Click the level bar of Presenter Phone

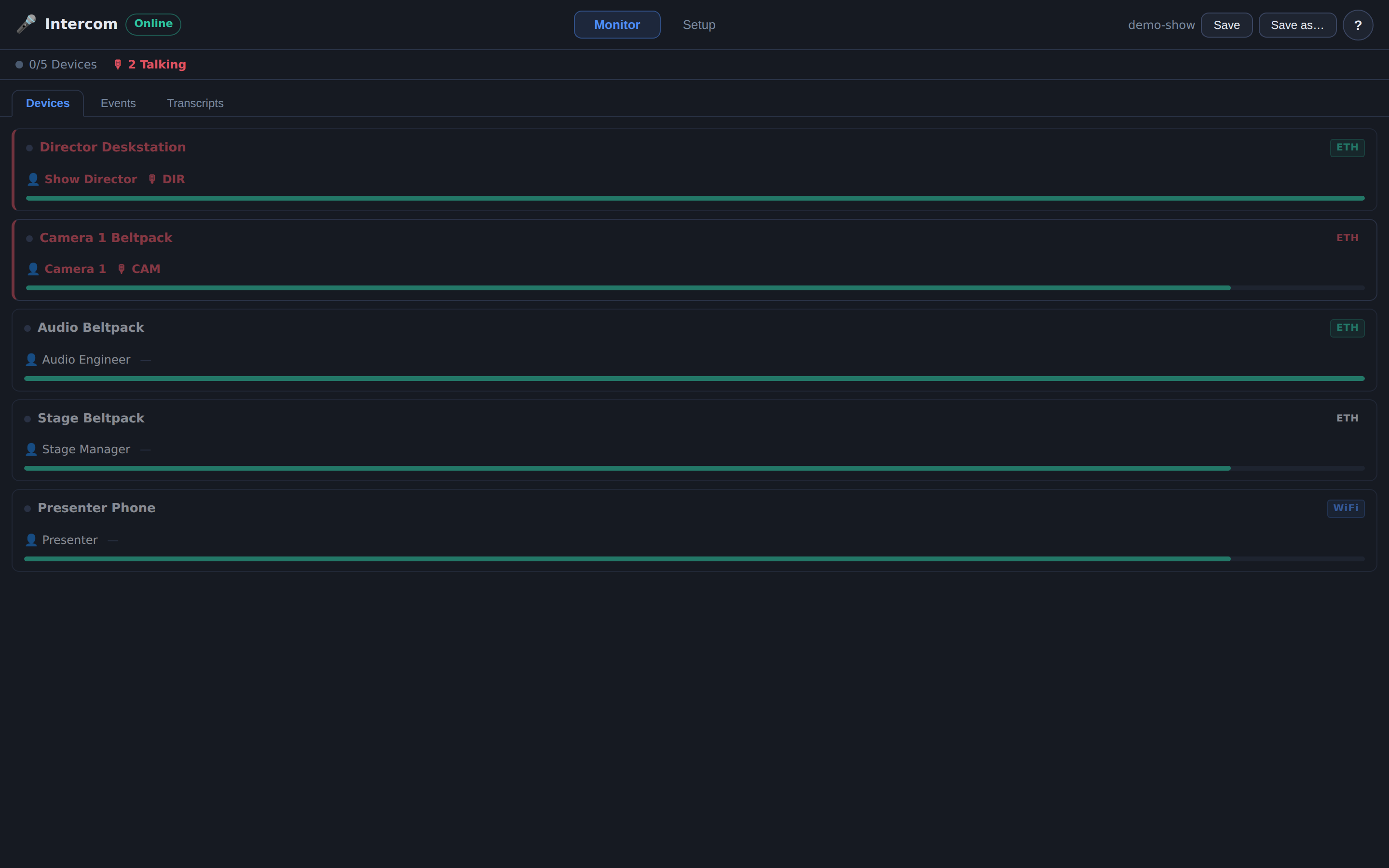694,558
